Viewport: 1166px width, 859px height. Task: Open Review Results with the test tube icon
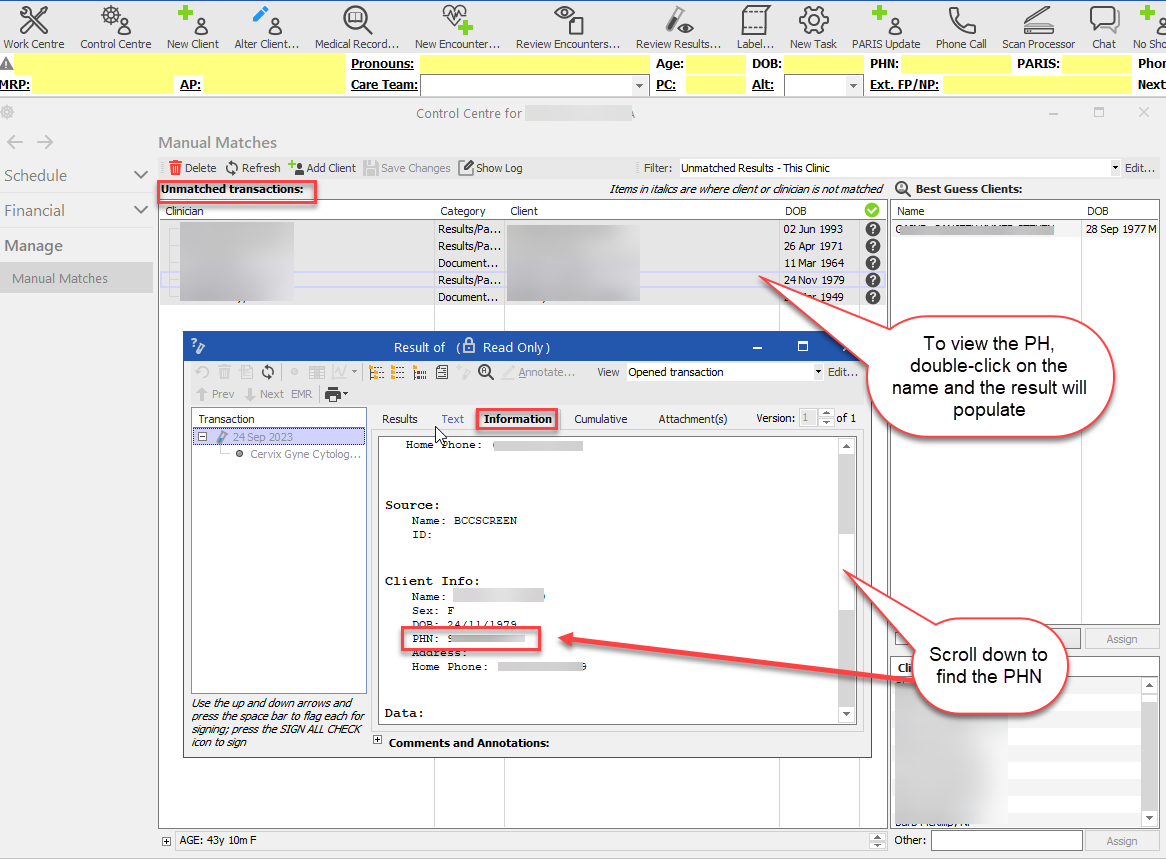[x=678, y=27]
